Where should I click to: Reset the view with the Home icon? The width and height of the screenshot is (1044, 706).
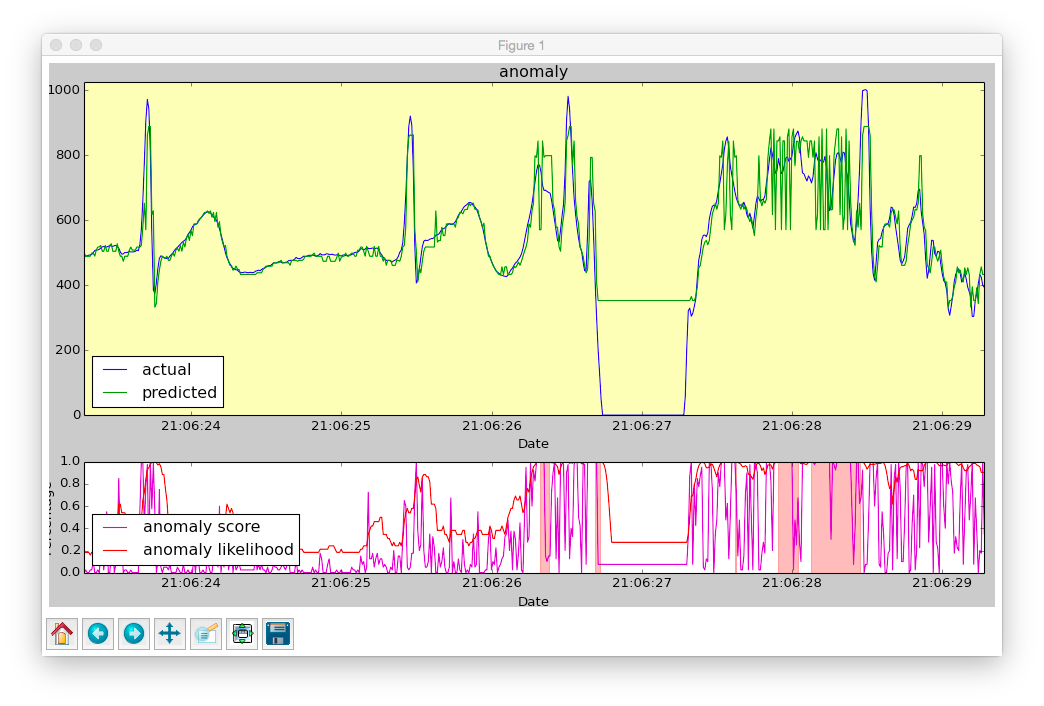tap(62, 633)
